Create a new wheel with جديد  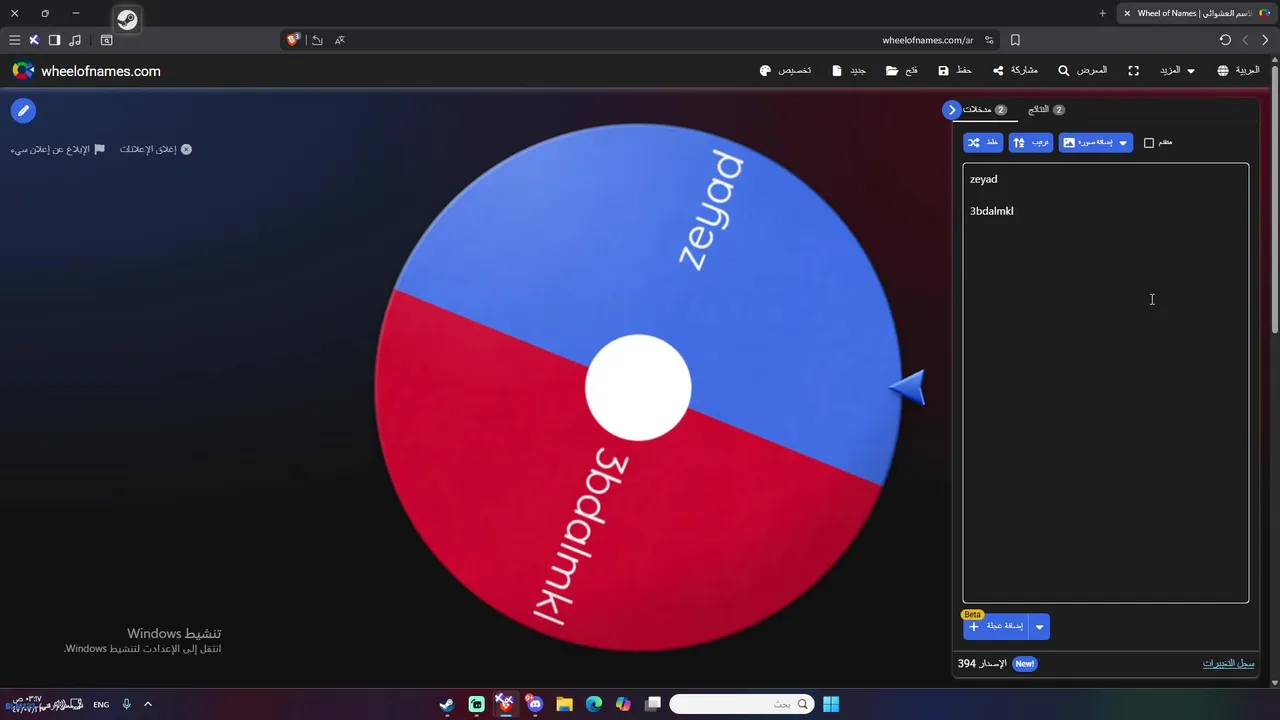pyautogui.click(x=849, y=71)
